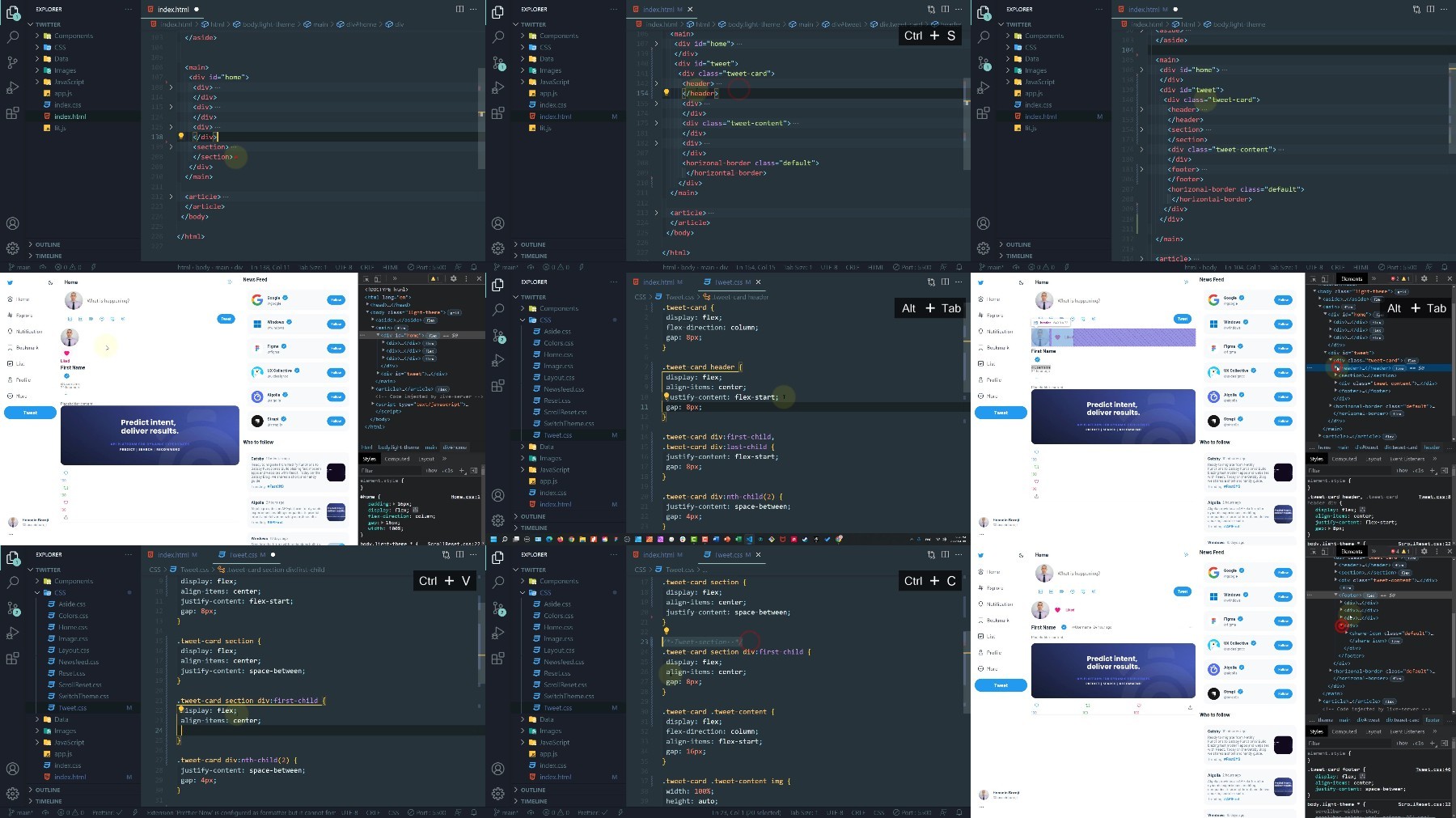This screenshot has width=1456, height=818.
Task: Open Source Control in the Ctrl + V VS Code window
Action: pyautogui.click(x=13, y=608)
